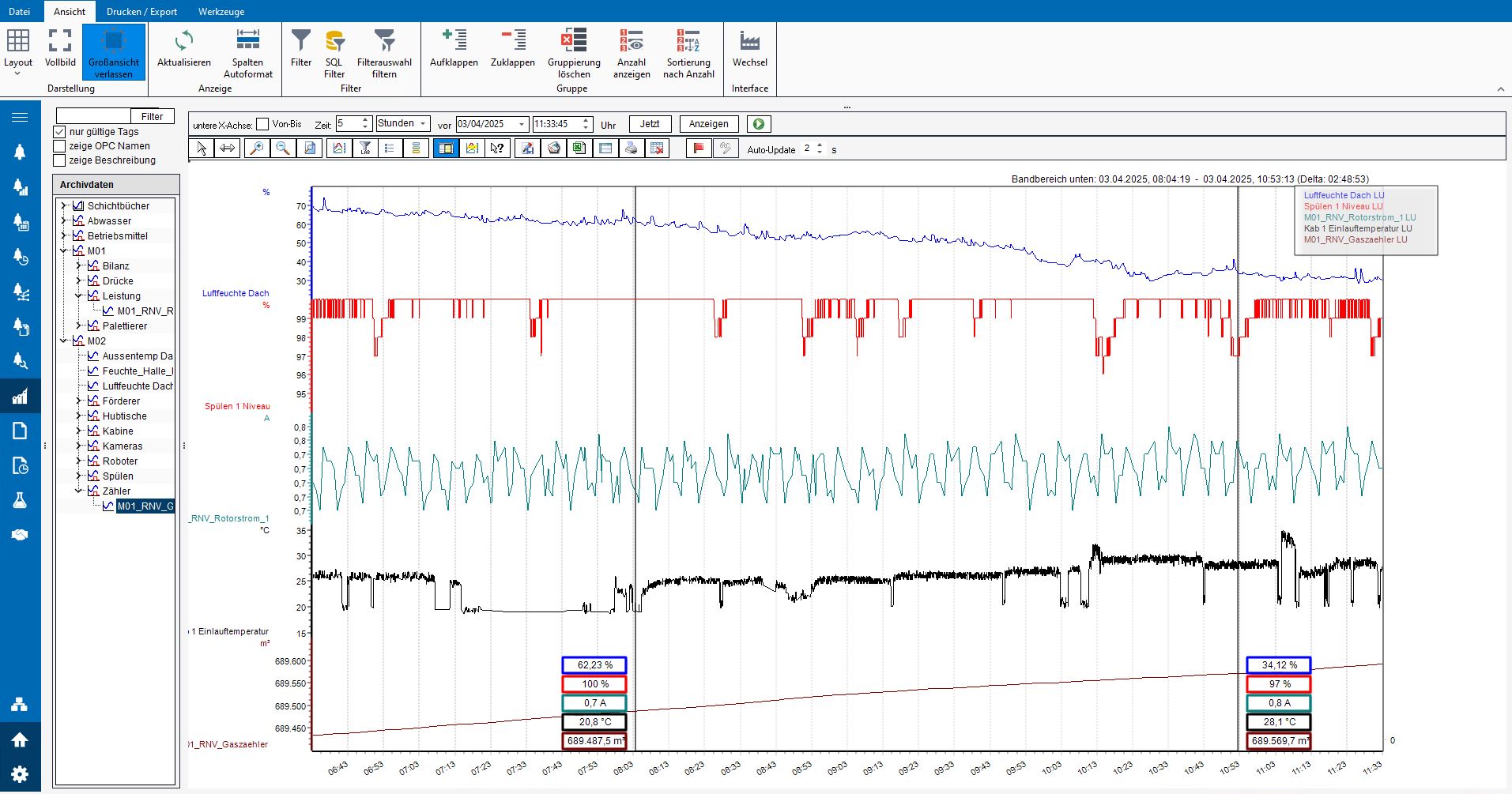Expand the Schichtbücher tree node
Image resolution: width=1512 pixels, height=794 pixels.
coord(63,205)
